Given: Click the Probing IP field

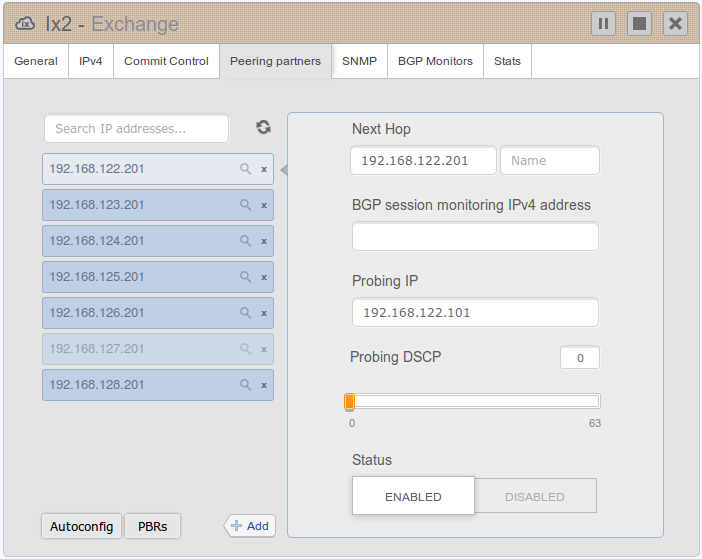Looking at the screenshot, I should 475,312.
